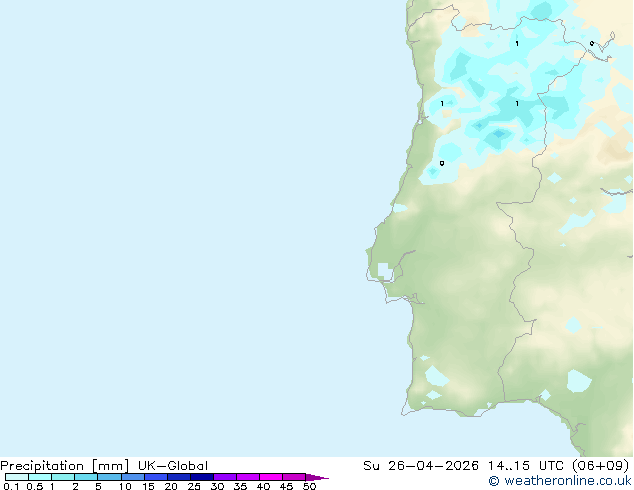This screenshot has height=490, width=634.
Task: Click the 40–45 mm legend color swatch
Action: (271, 477)
